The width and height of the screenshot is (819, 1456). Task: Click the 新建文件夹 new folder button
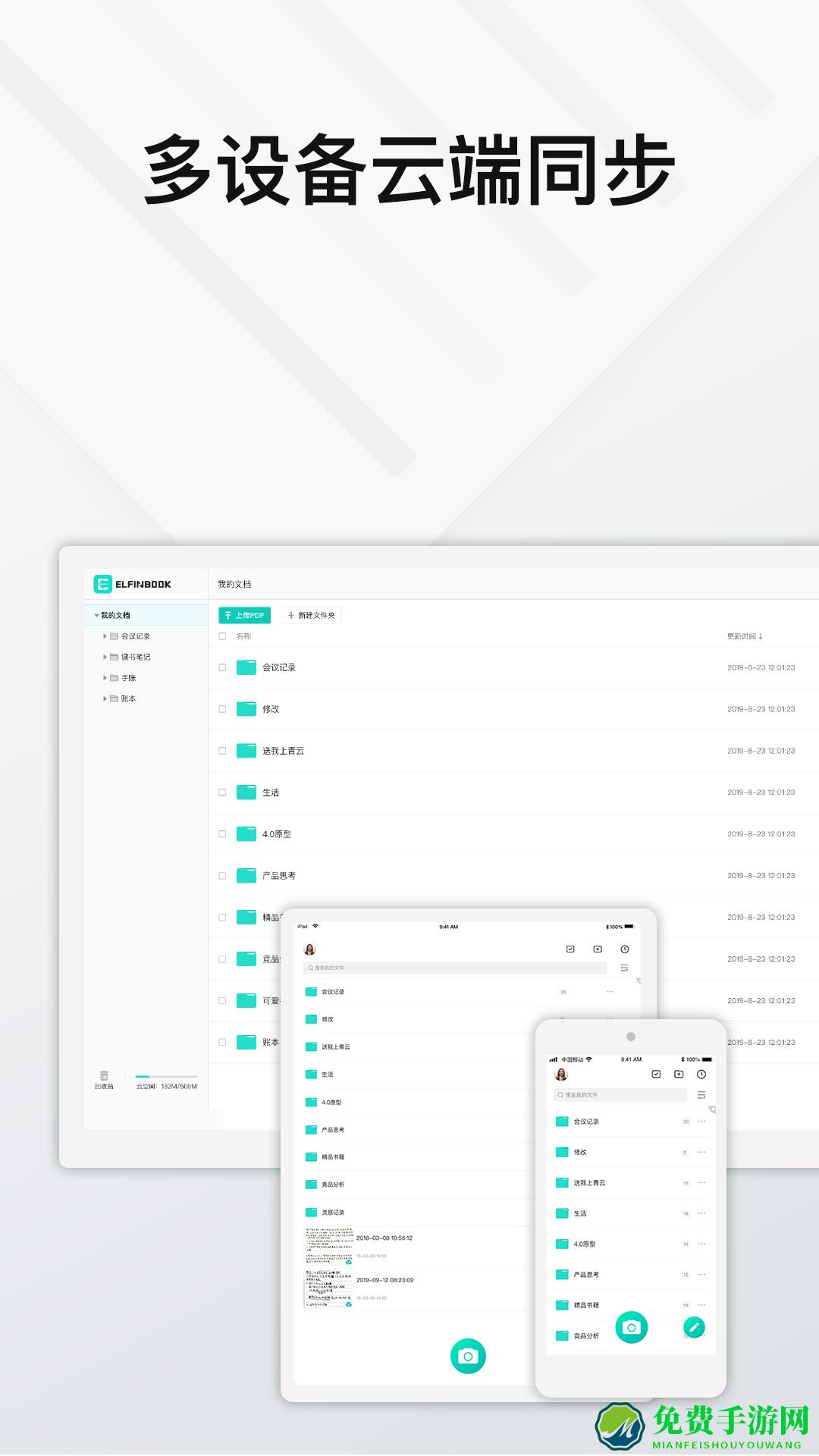tap(311, 615)
